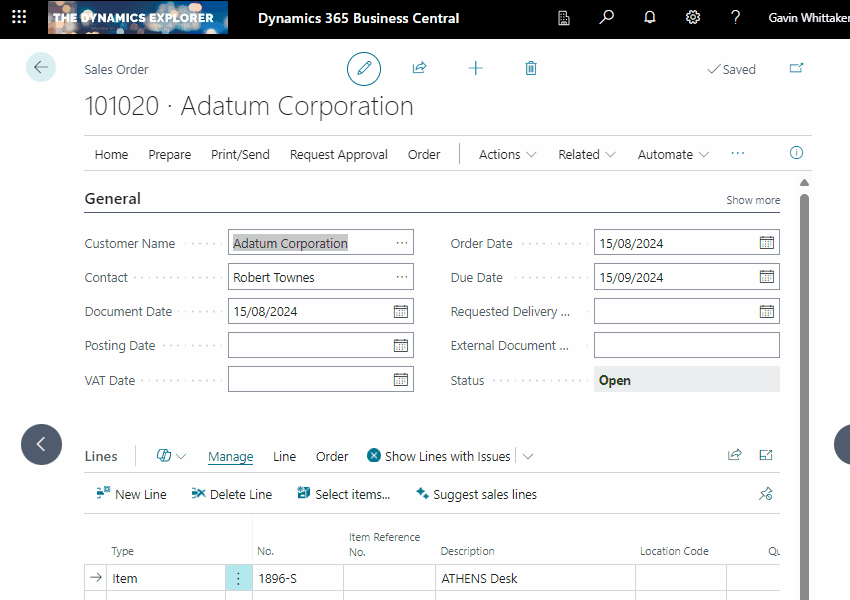850x600 pixels.
Task: Select the Request Approval menu item
Action: tap(339, 154)
